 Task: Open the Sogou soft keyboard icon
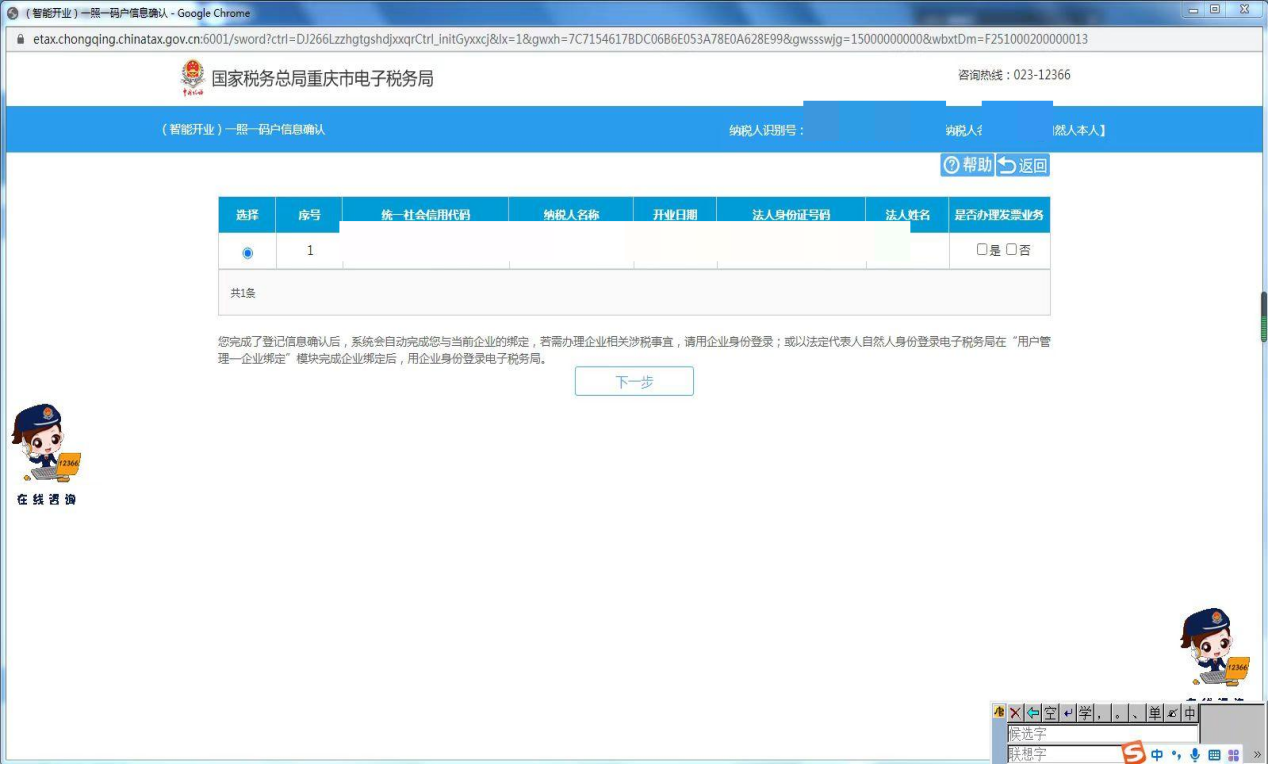1214,755
